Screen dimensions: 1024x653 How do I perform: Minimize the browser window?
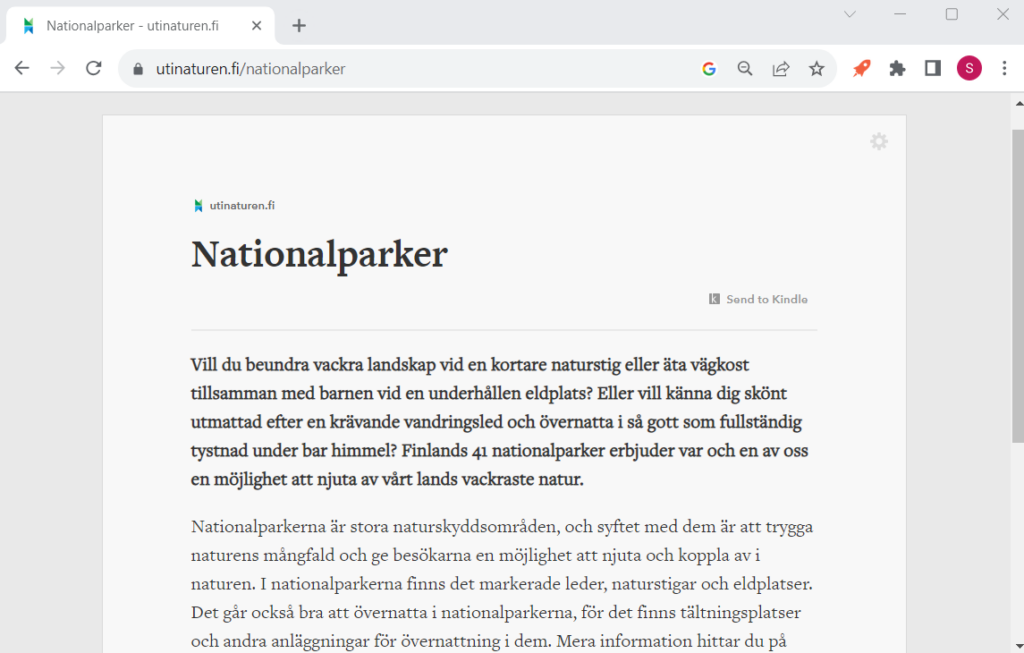(900, 14)
